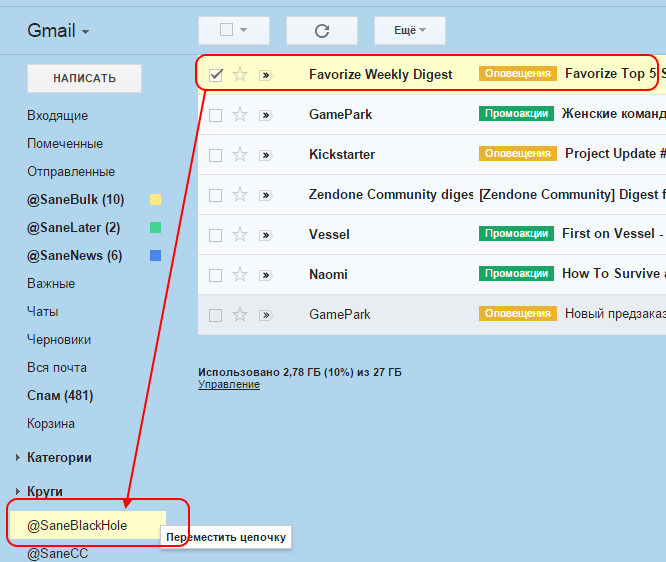The image size is (666, 562).
Task: Open the Naomi How To Survive message
Action: coord(614,274)
